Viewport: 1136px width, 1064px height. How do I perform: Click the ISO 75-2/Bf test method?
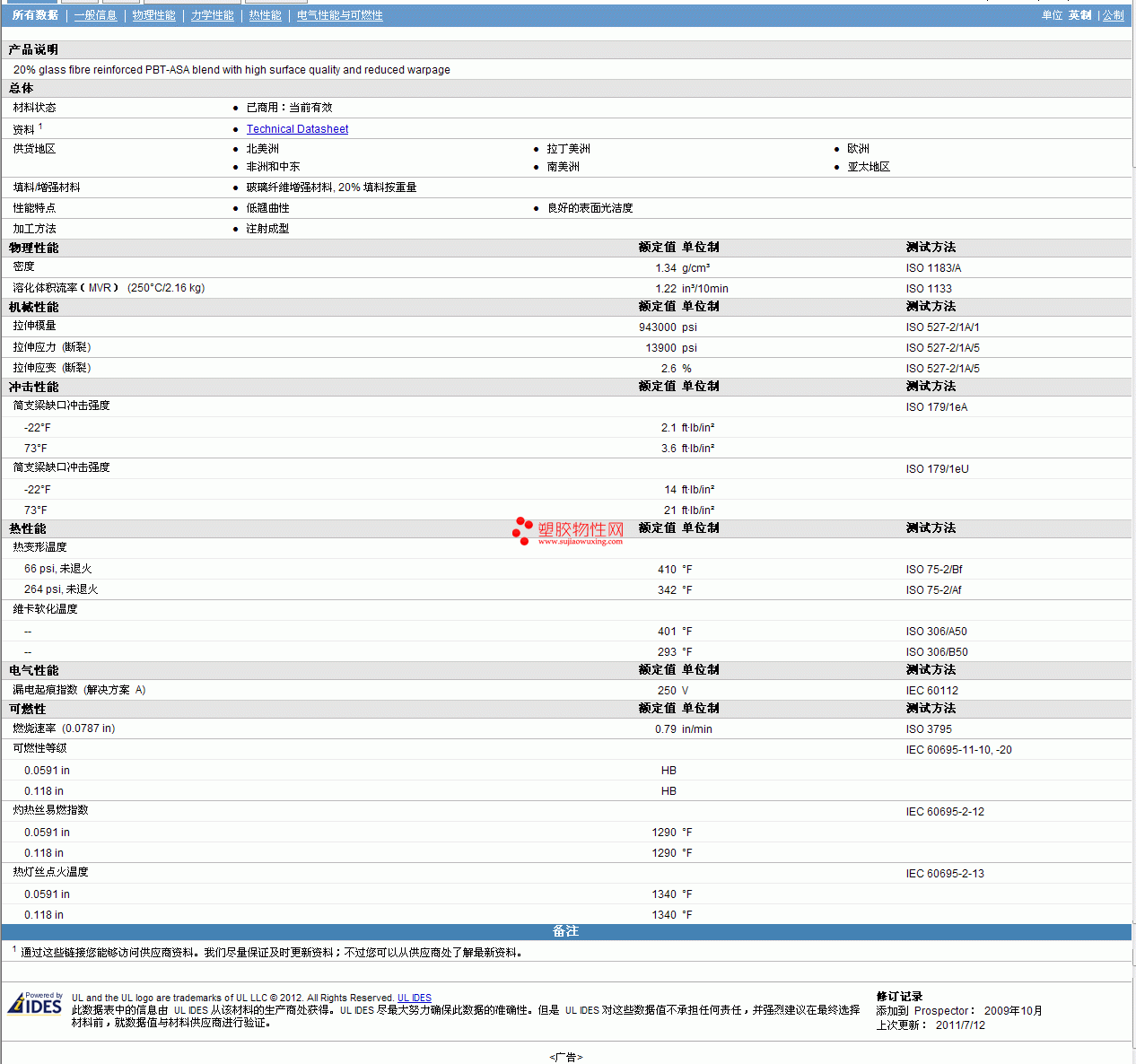click(934, 570)
